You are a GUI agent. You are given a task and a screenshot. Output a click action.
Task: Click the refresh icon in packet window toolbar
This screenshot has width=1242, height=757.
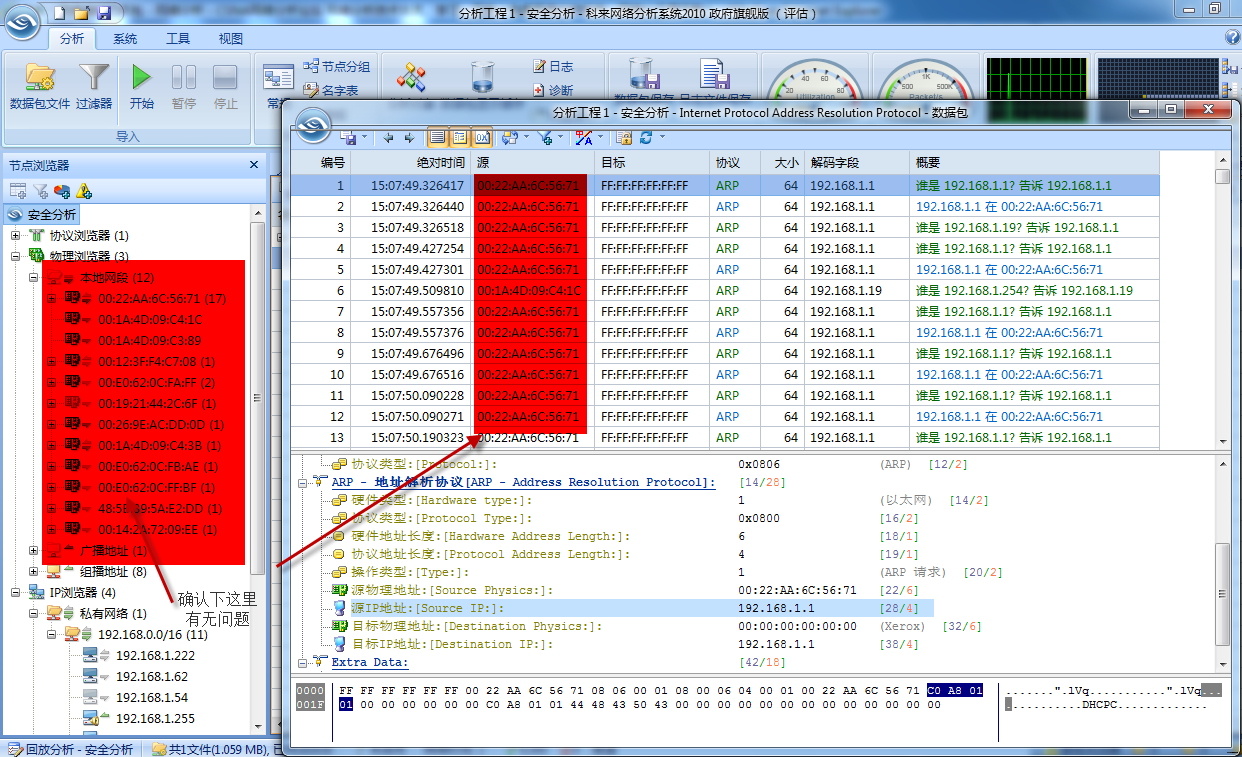coord(646,137)
